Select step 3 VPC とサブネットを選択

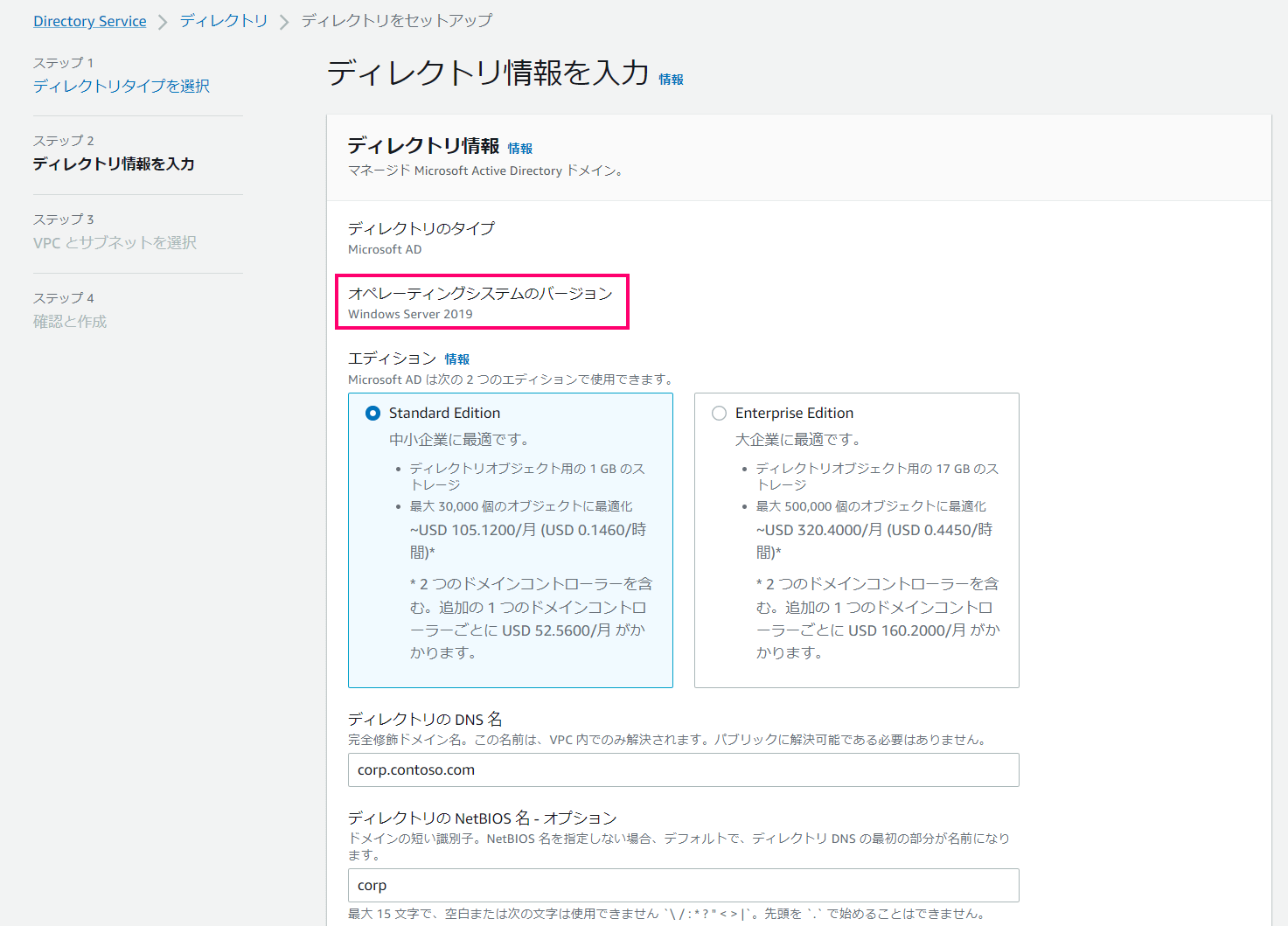115,242
